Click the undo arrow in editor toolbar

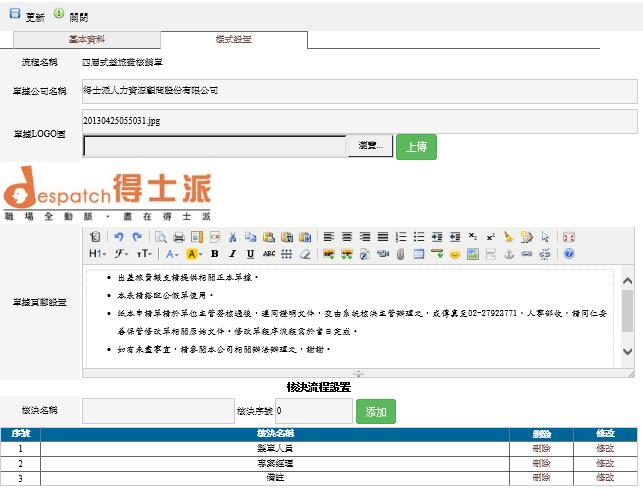[119, 237]
